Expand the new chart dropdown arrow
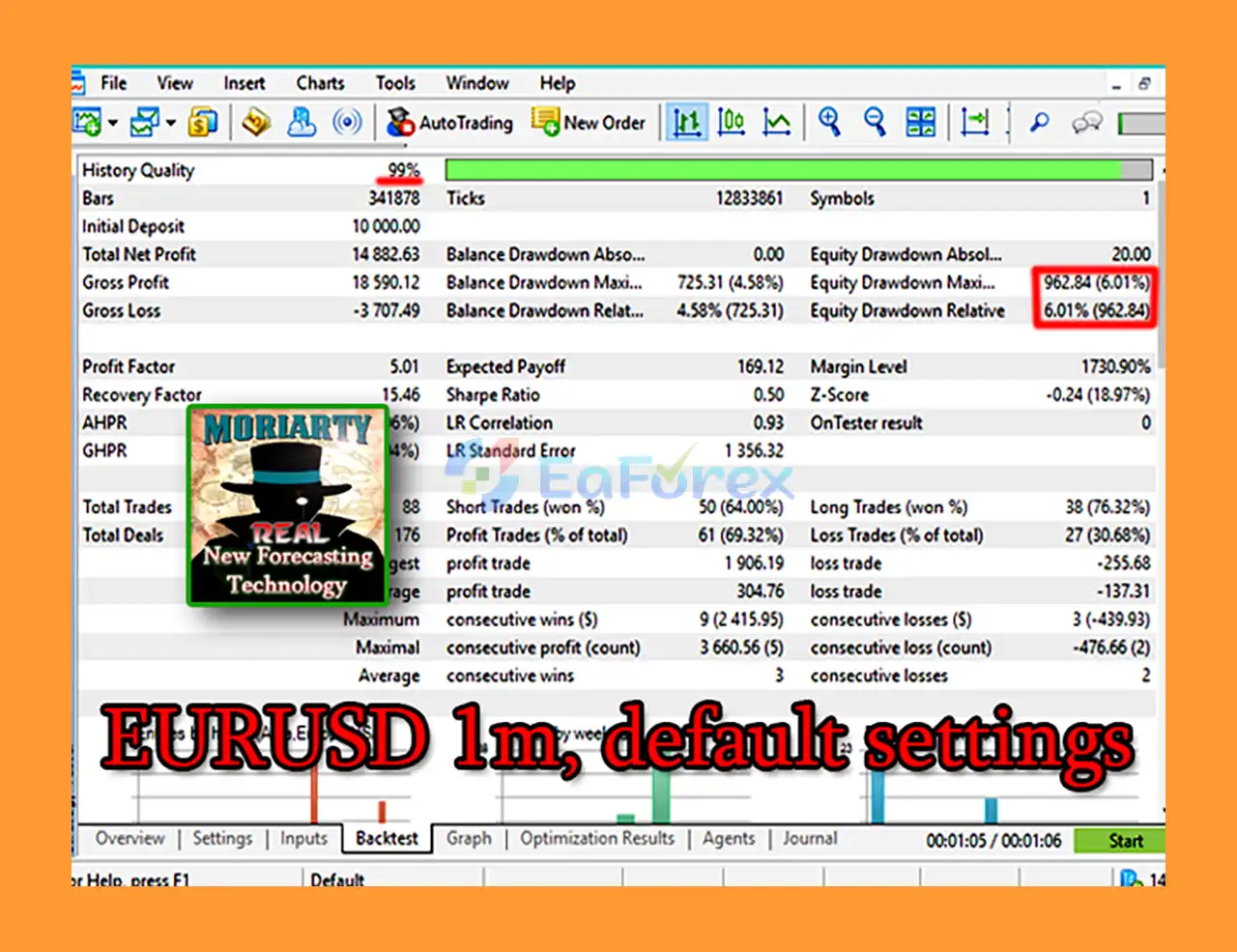The height and width of the screenshot is (952, 1237). [x=113, y=123]
